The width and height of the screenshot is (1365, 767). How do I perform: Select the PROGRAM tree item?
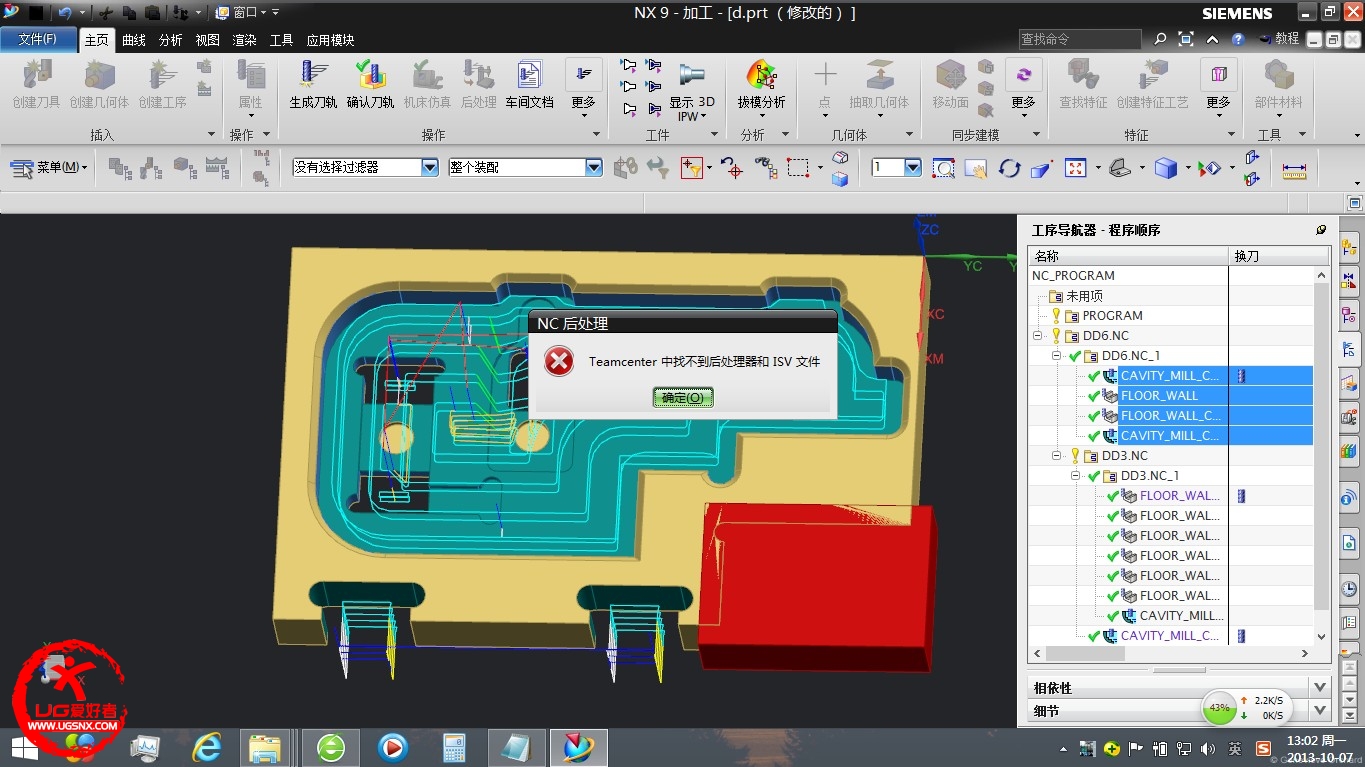coord(1112,315)
